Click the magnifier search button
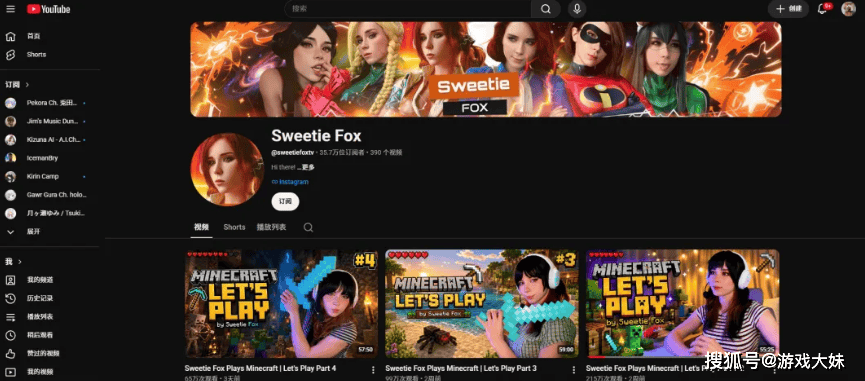The height and width of the screenshot is (381, 865). pyautogui.click(x=546, y=9)
